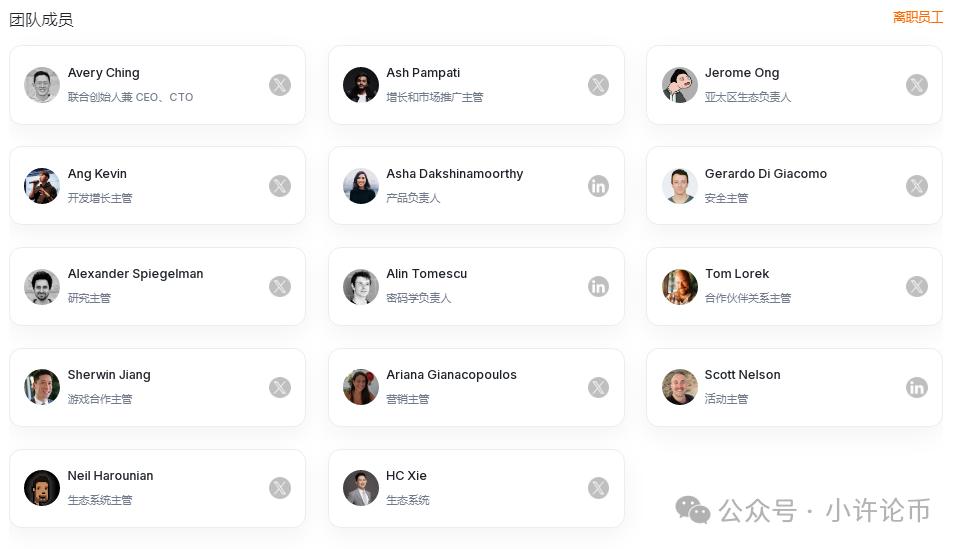The width and height of the screenshot is (962, 549).
Task: Open Alin Tomescu's LinkedIn icon
Action: (598, 287)
